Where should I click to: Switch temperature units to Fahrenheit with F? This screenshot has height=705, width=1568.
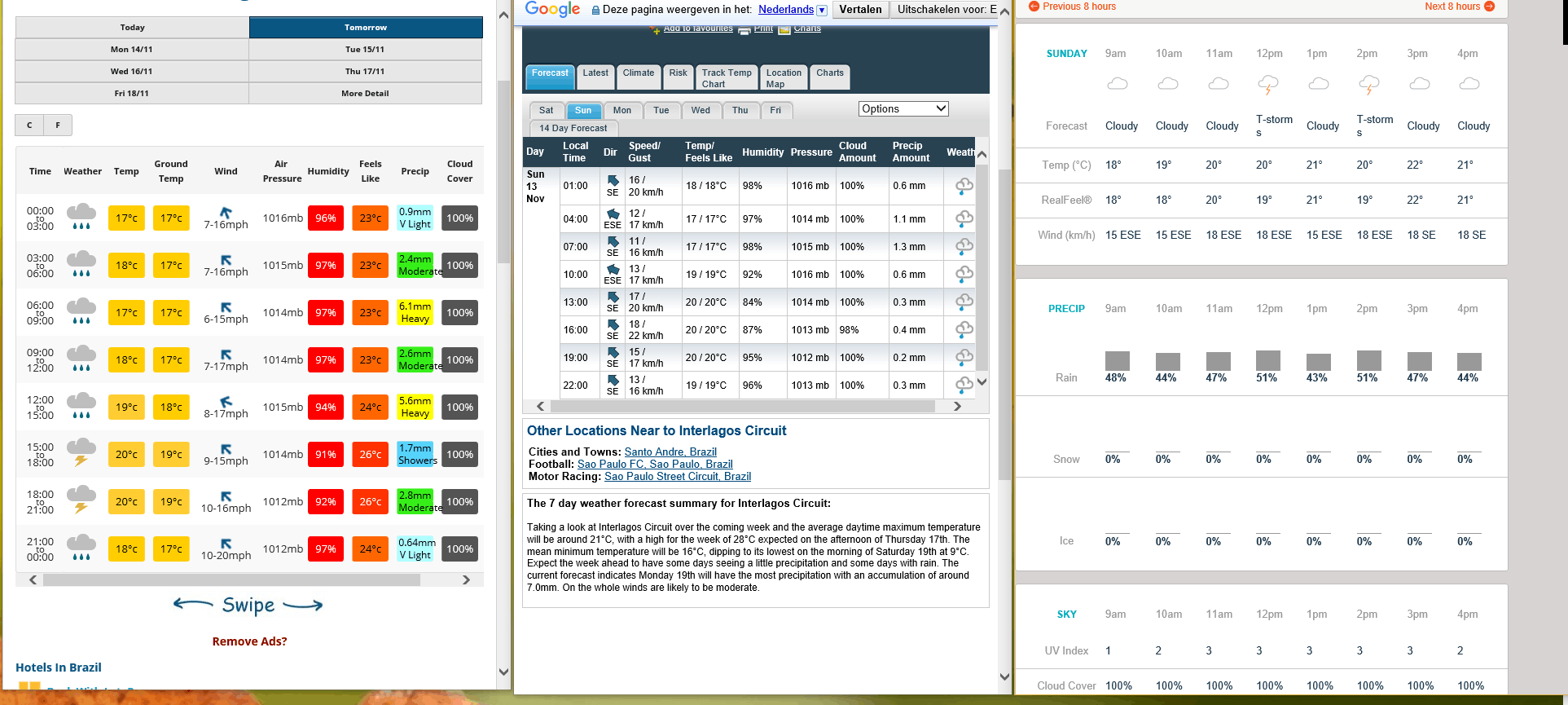pyautogui.click(x=58, y=125)
